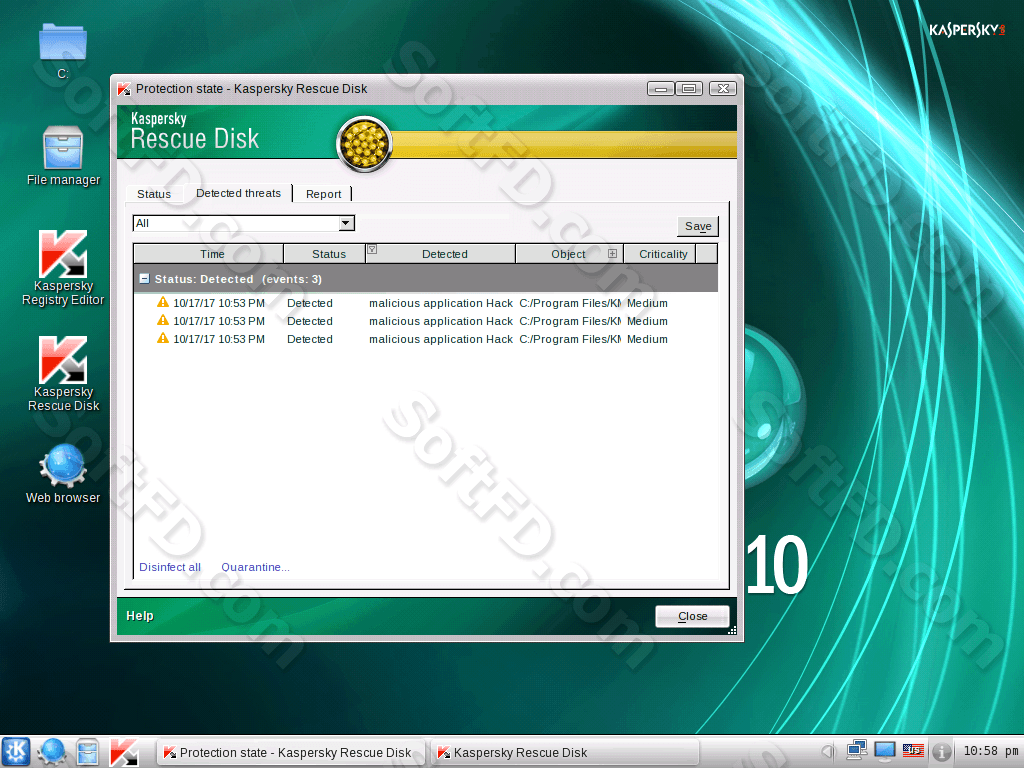
Task: Open the C: drive folder icon
Action: coord(63,43)
